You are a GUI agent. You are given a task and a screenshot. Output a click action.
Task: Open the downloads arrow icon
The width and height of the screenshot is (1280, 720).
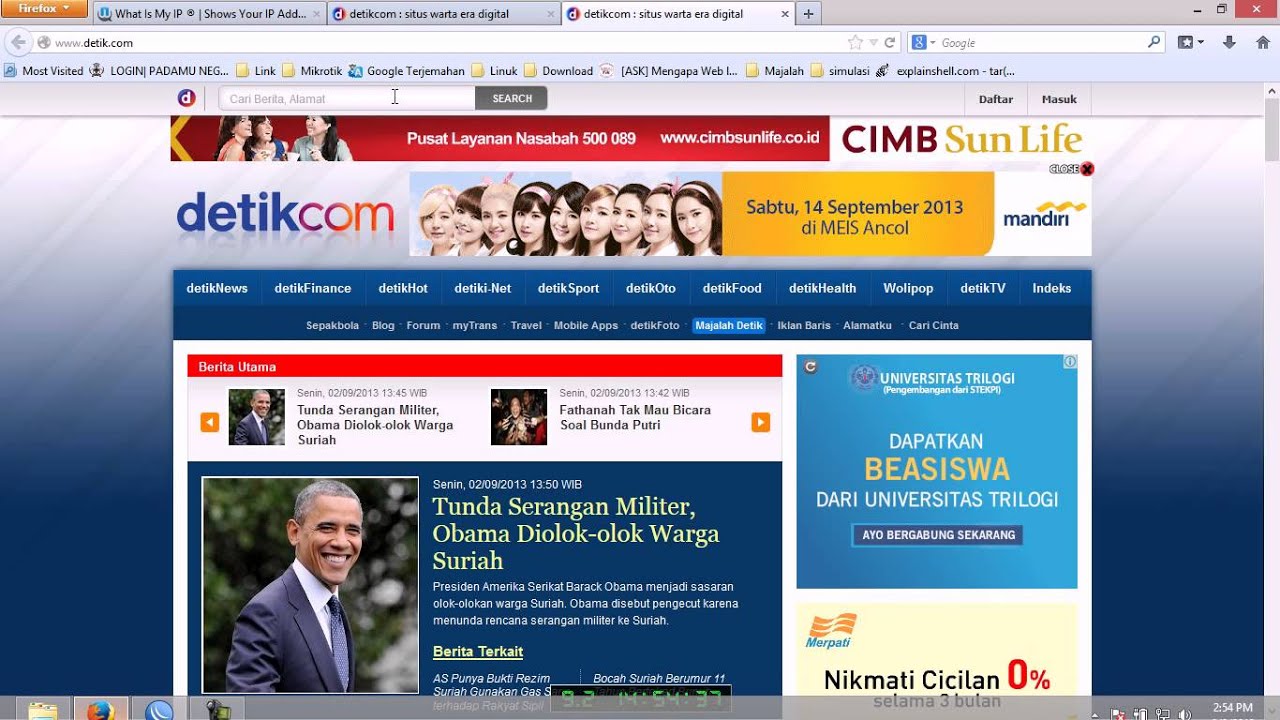coord(1229,43)
